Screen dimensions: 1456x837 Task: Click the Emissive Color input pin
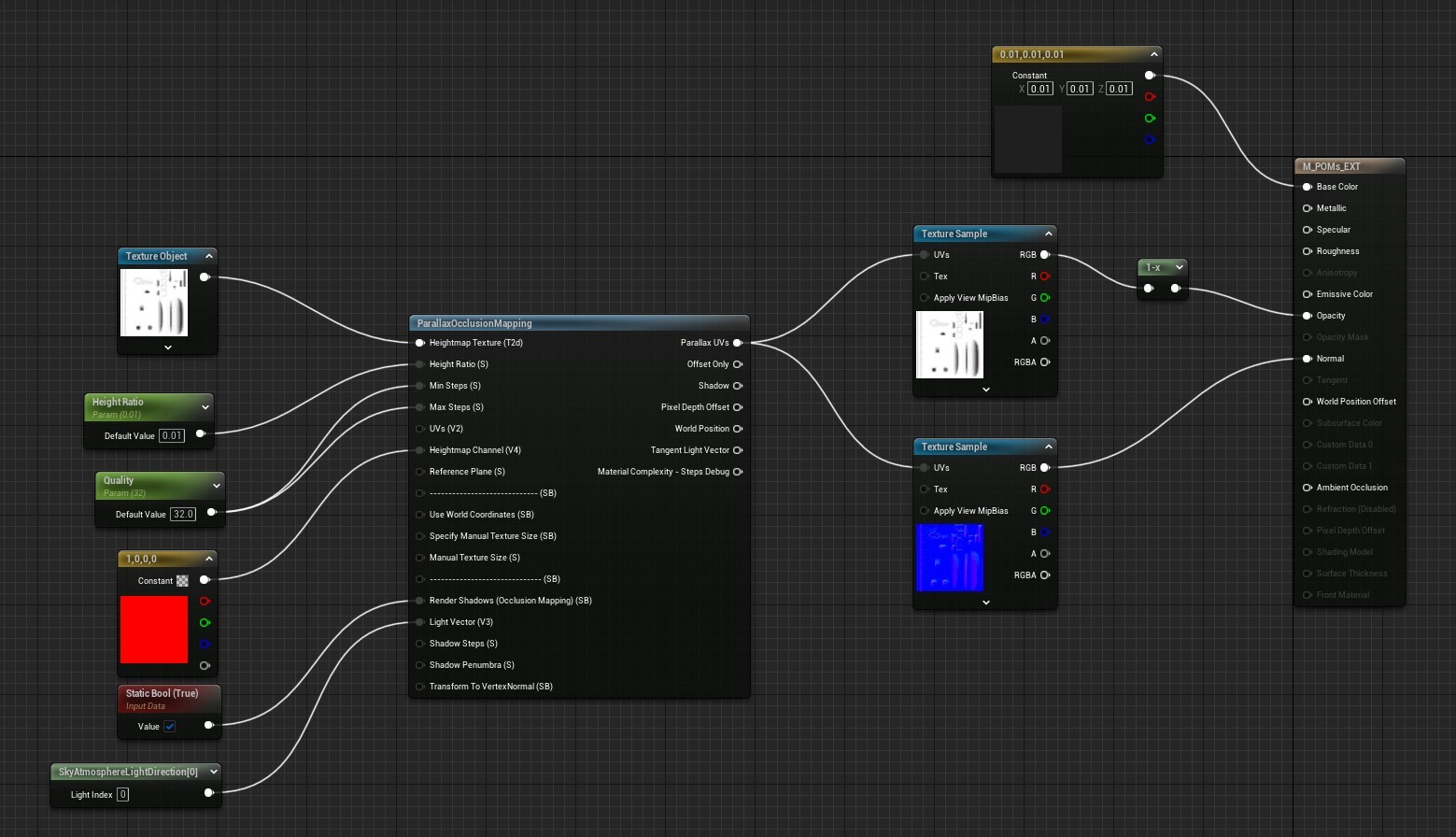tap(1308, 294)
